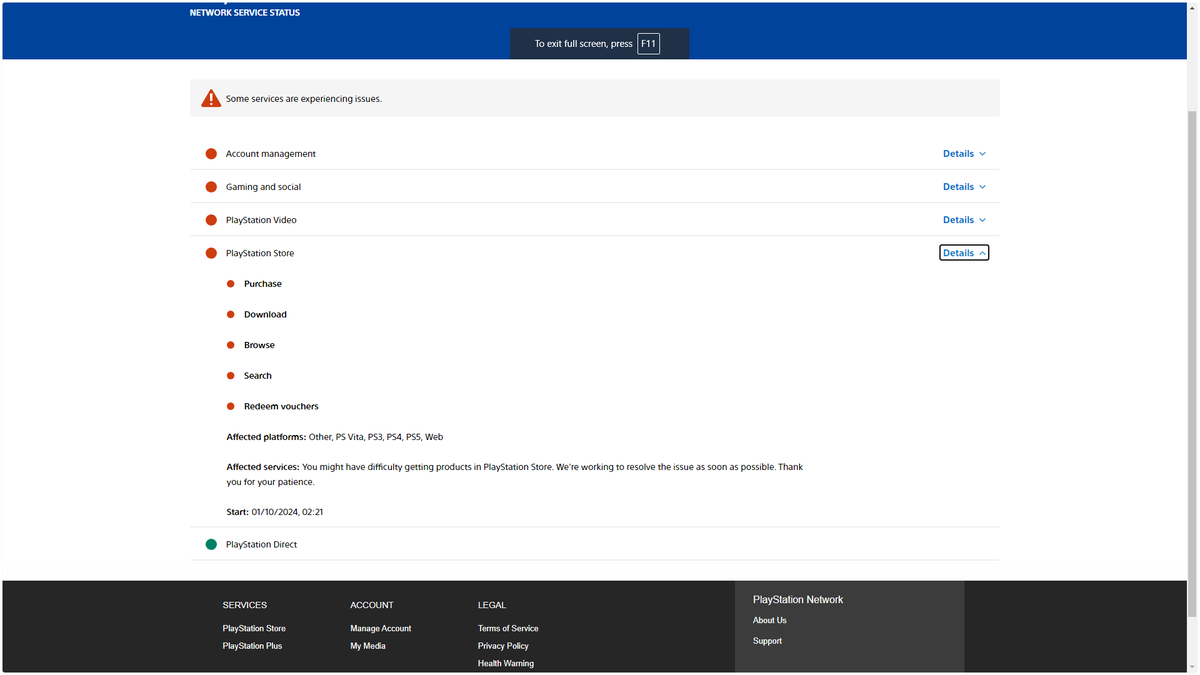
Task: Click the PlayStation Network footer heading
Action: coord(798,600)
